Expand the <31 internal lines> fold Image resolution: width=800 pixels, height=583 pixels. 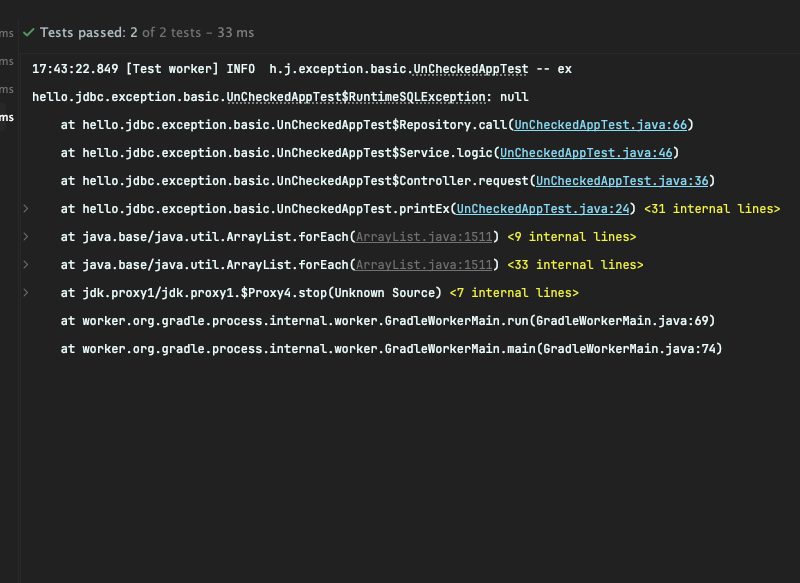712,209
